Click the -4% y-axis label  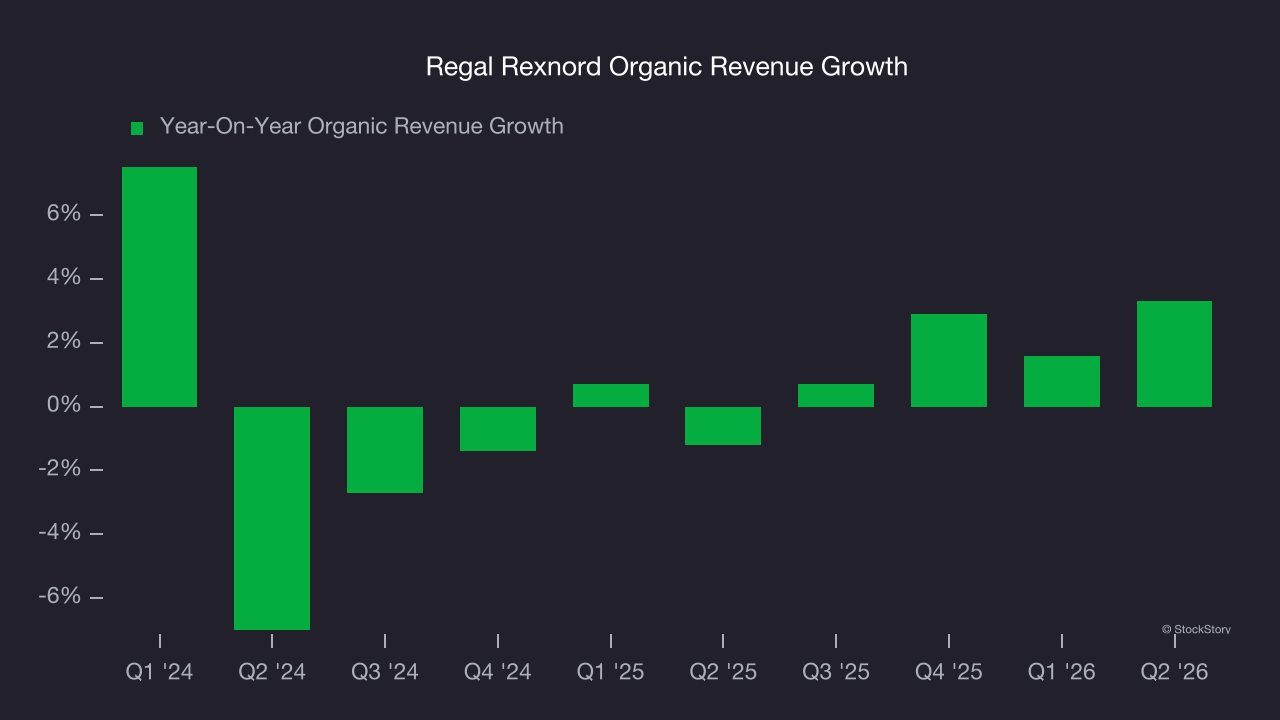point(59,533)
